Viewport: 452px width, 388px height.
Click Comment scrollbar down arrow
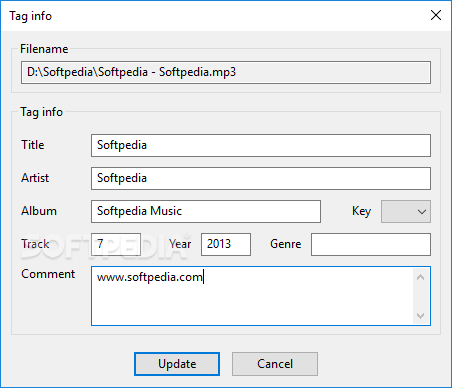(x=421, y=315)
